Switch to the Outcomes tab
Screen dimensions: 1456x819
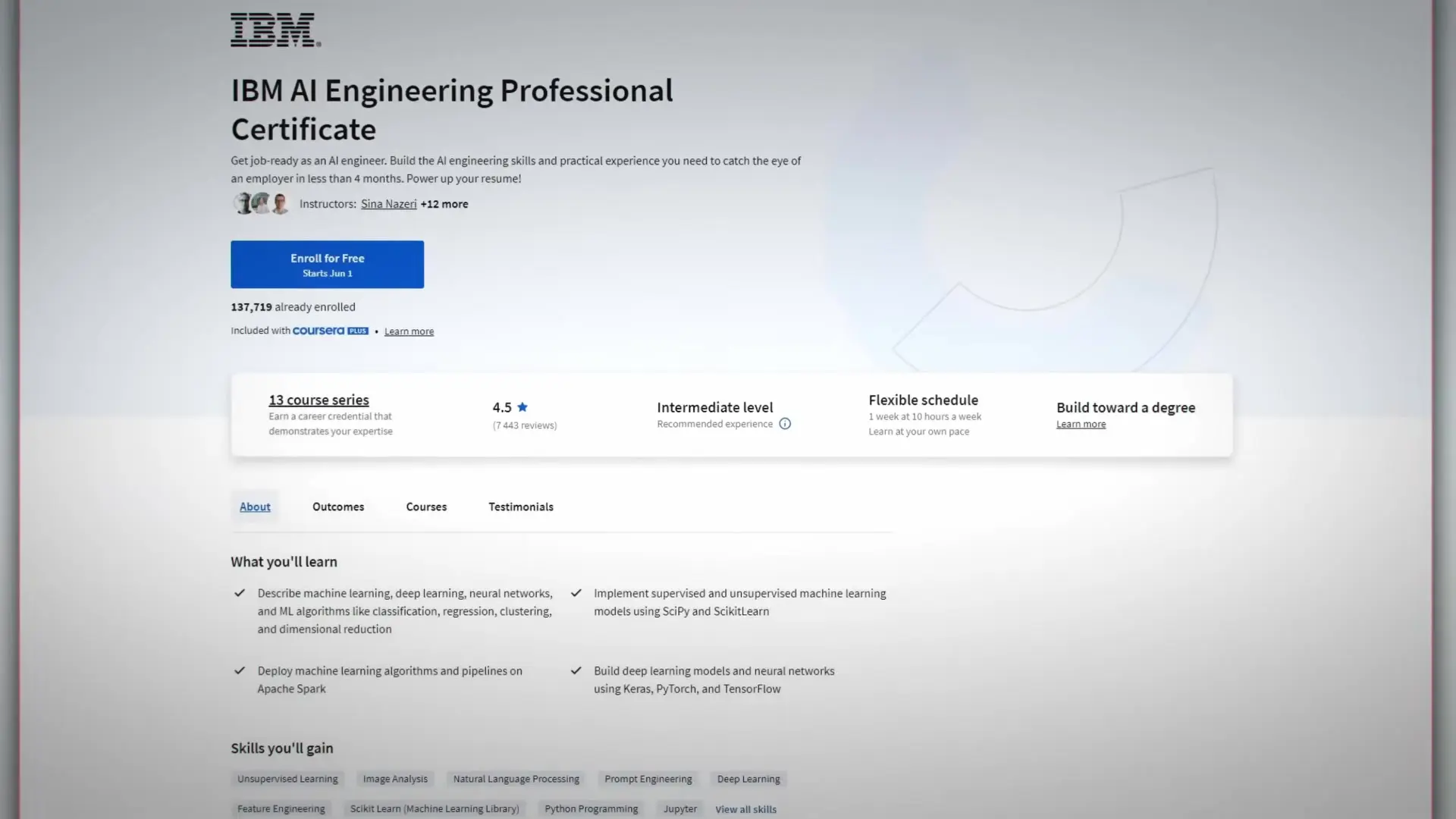(338, 507)
